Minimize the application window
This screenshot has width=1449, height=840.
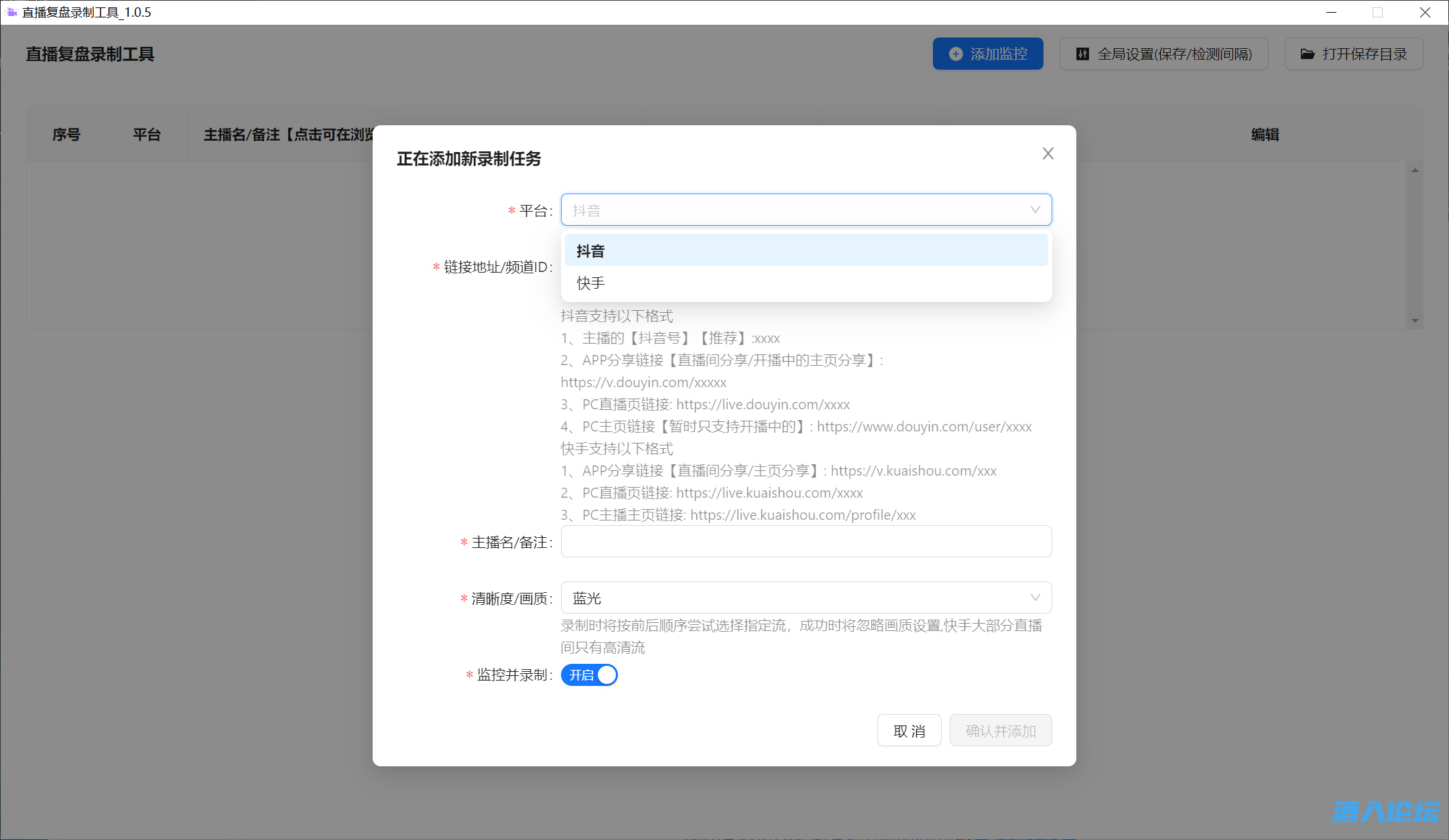tap(1331, 12)
